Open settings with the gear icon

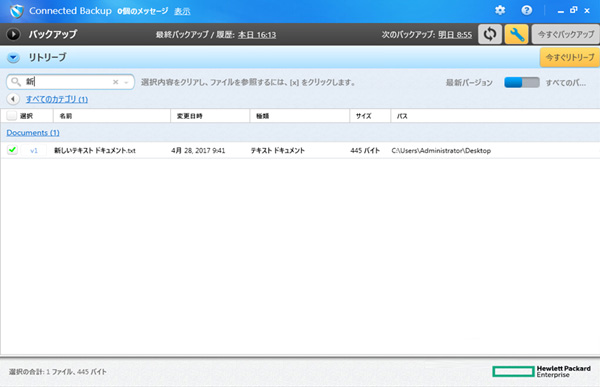click(500, 10)
